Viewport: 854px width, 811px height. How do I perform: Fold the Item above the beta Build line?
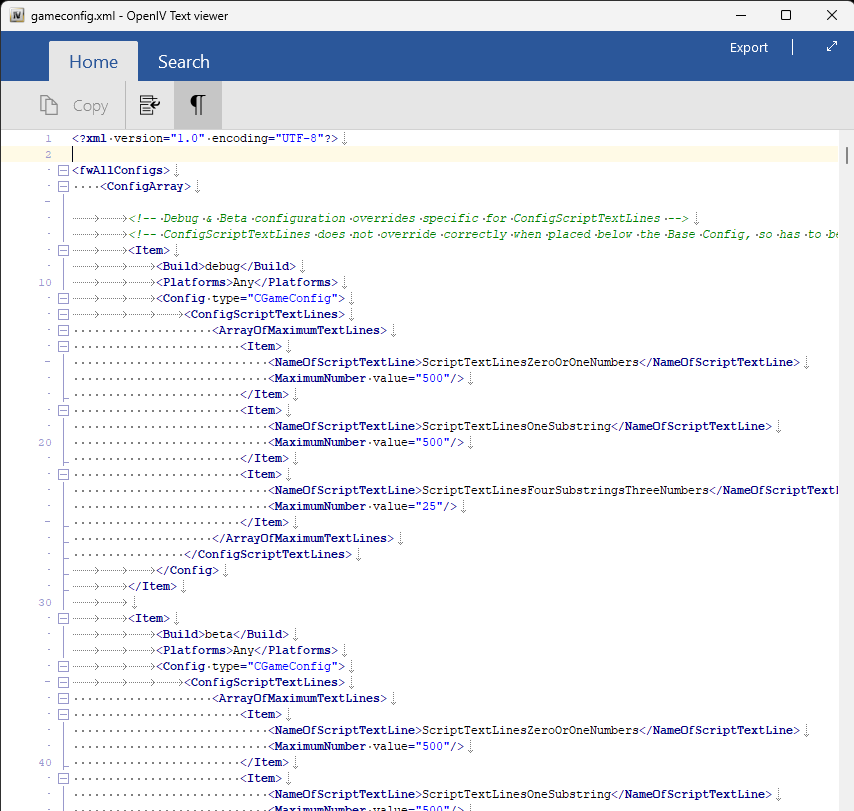pos(63,618)
